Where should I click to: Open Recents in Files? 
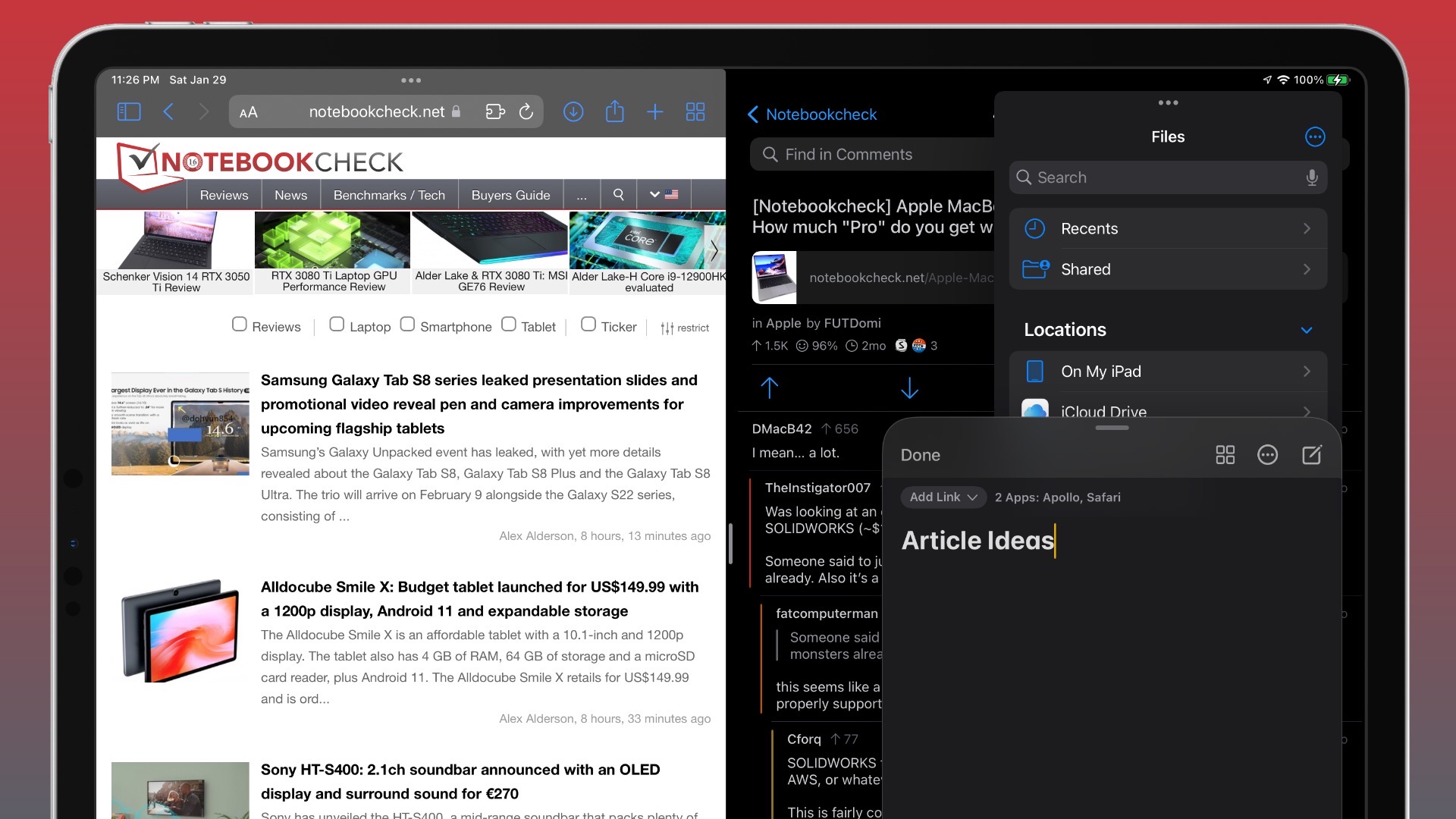pyautogui.click(x=1168, y=228)
